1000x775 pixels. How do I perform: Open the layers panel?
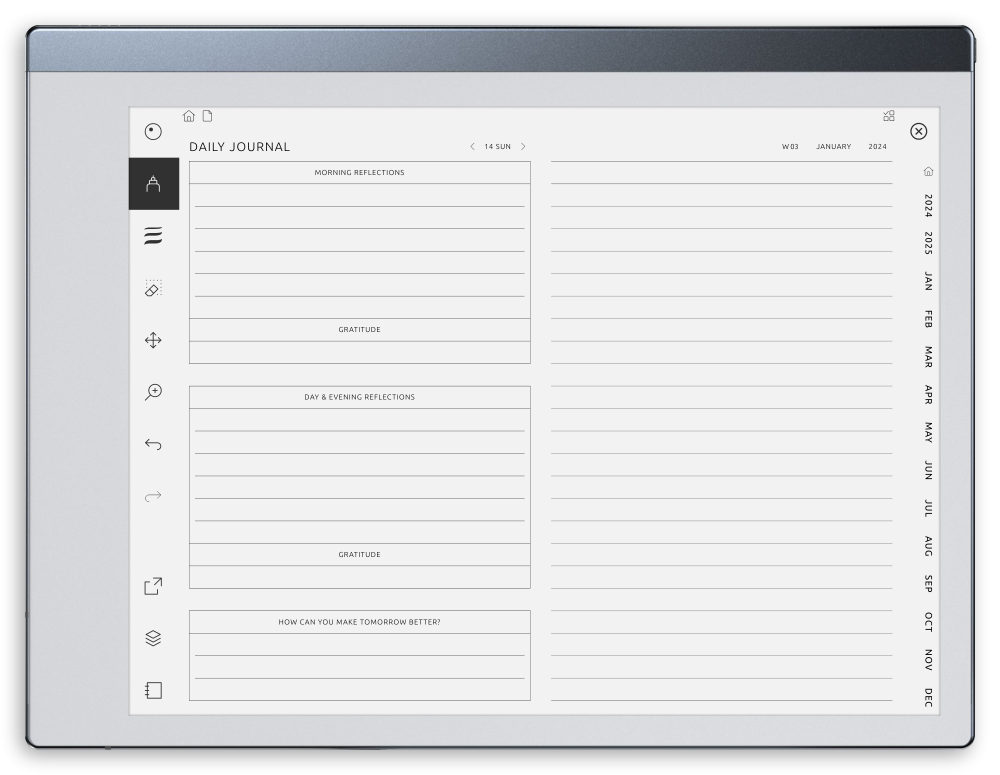[x=153, y=638]
